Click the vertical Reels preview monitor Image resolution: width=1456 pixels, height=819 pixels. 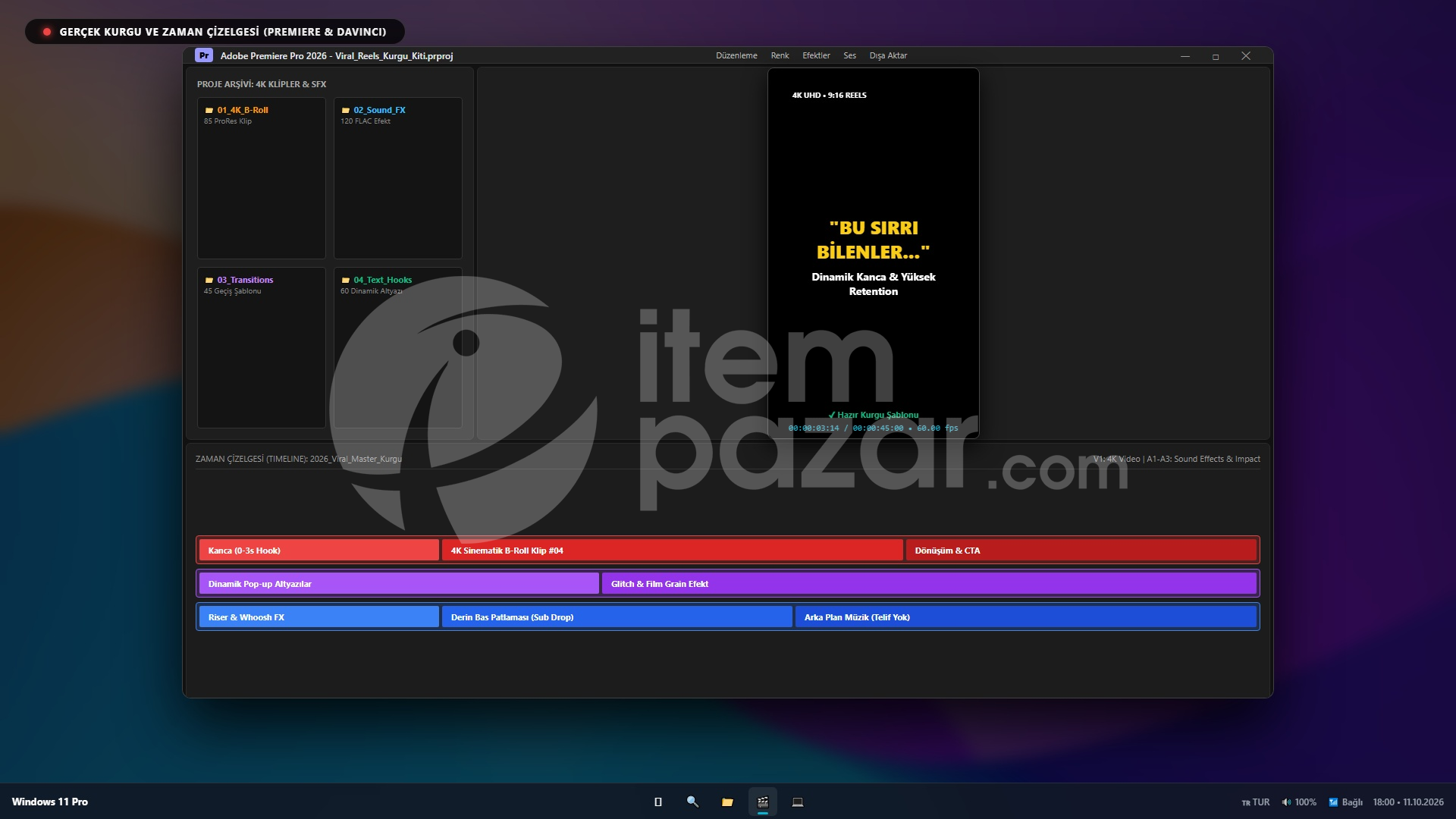click(873, 253)
